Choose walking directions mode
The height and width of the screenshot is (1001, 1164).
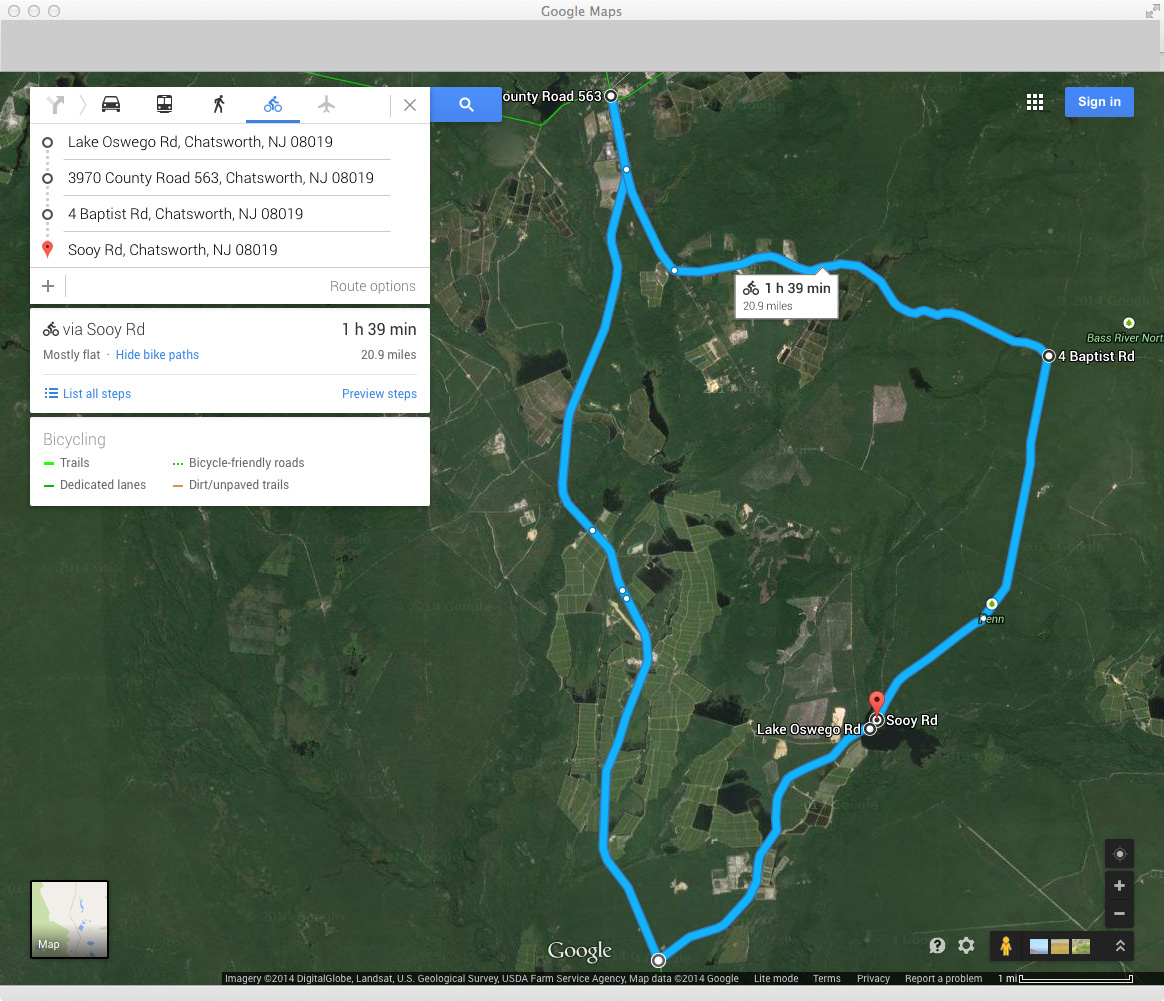[x=218, y=104]
